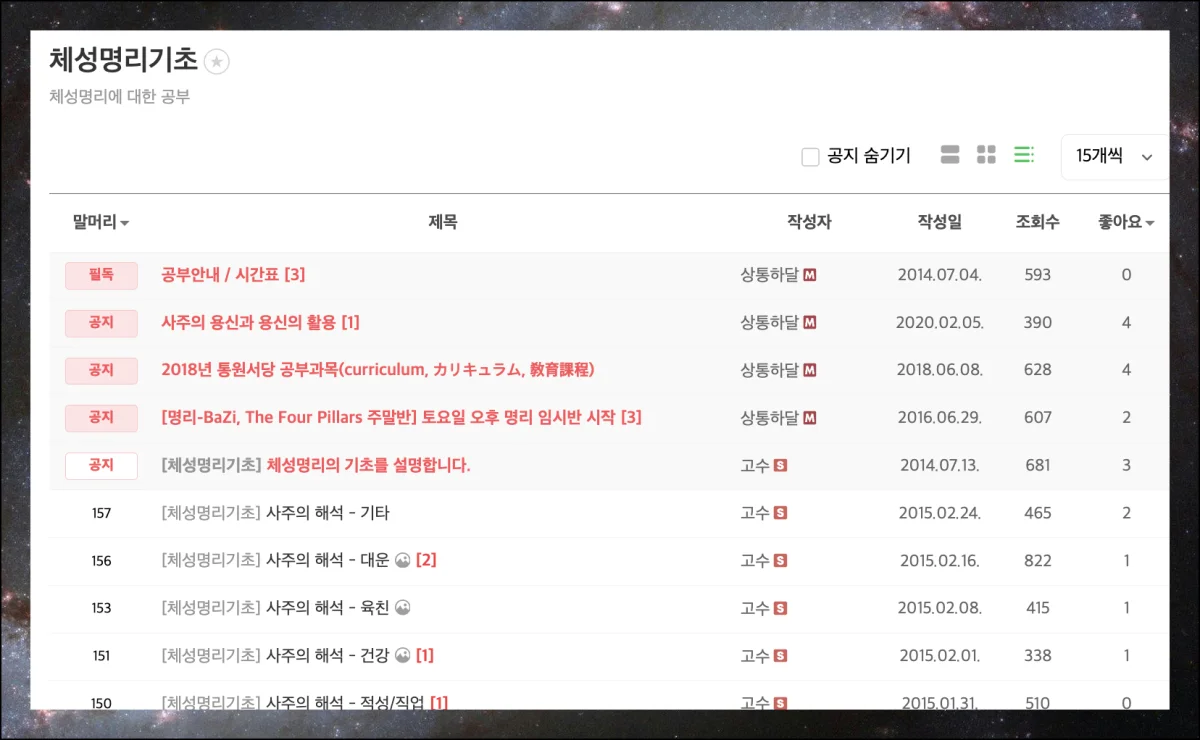Click author 고수 on 사주의 해석 - 건강 row
Screen dimensions: 1200x740
coord(754,656)
